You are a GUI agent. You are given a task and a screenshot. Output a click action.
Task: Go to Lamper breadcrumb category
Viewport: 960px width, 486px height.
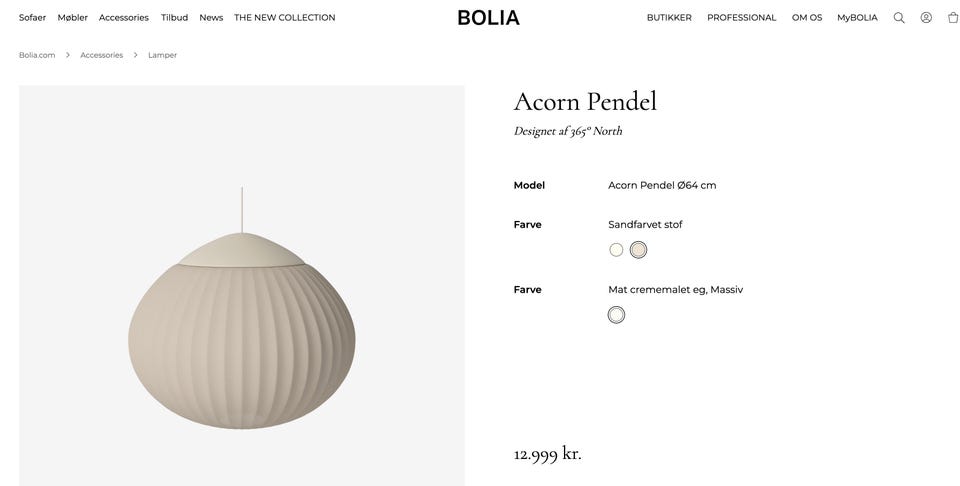pyautogui.click(x=162, y=55)
